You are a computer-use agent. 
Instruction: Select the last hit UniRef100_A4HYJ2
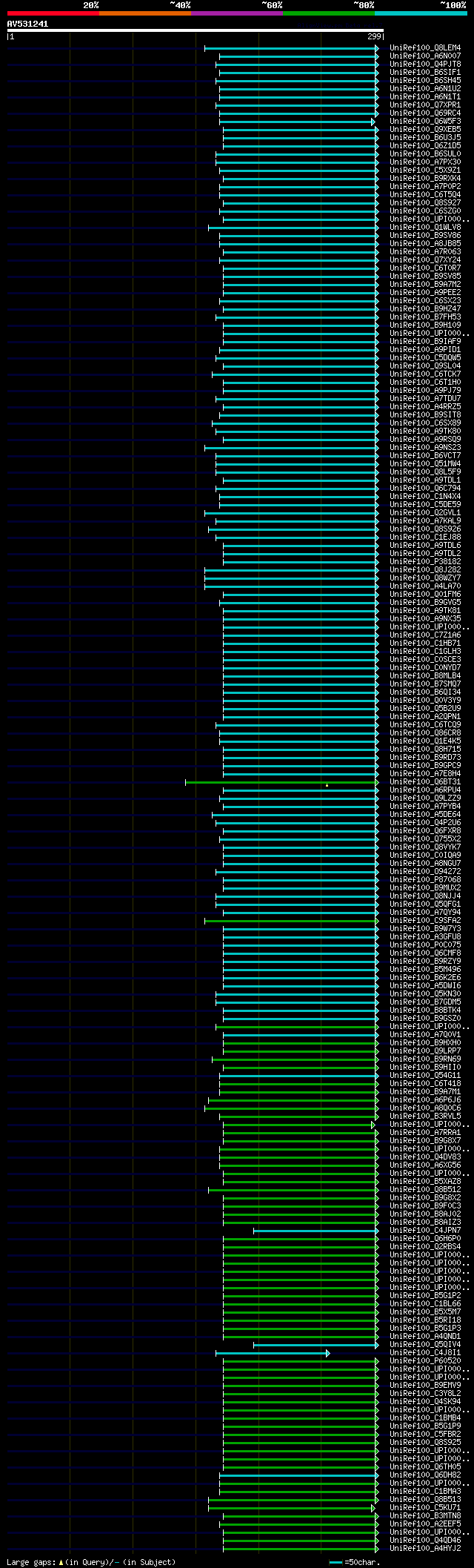pos(425,1549)
